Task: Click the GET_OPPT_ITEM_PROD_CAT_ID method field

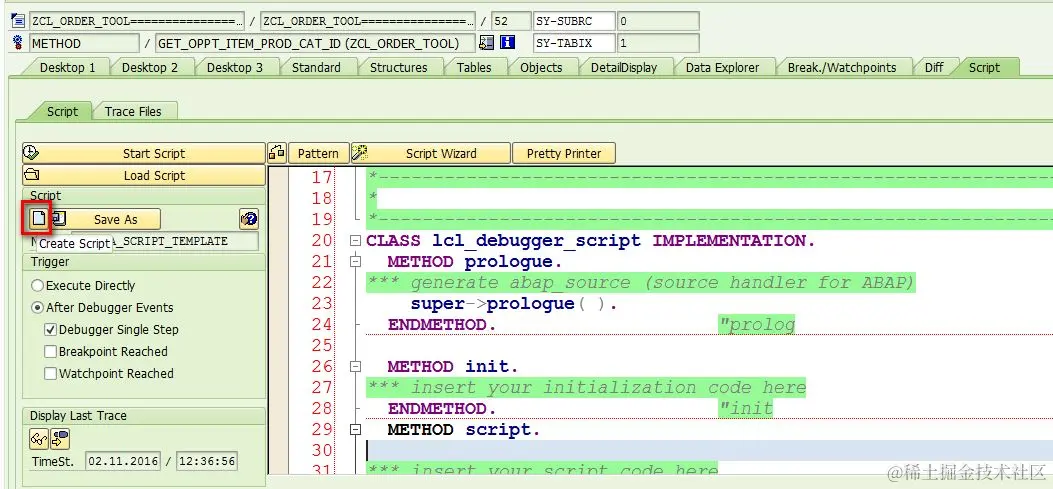Action: [x=315, y=44]
